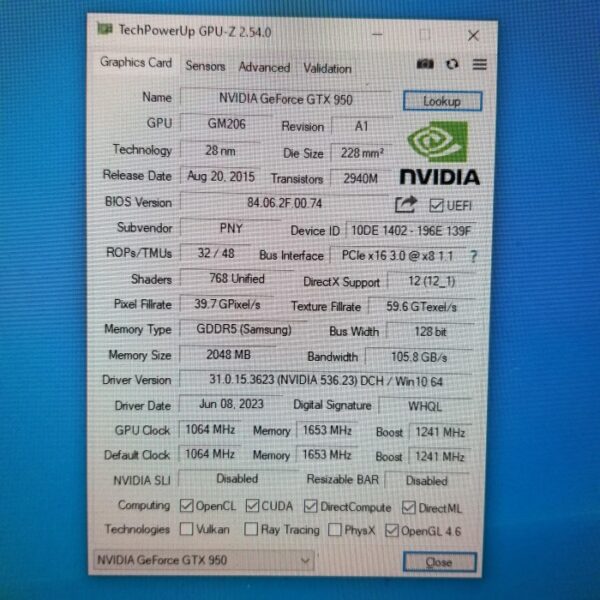Toggle the UEFI checkbox

click(x=435, y=206)
